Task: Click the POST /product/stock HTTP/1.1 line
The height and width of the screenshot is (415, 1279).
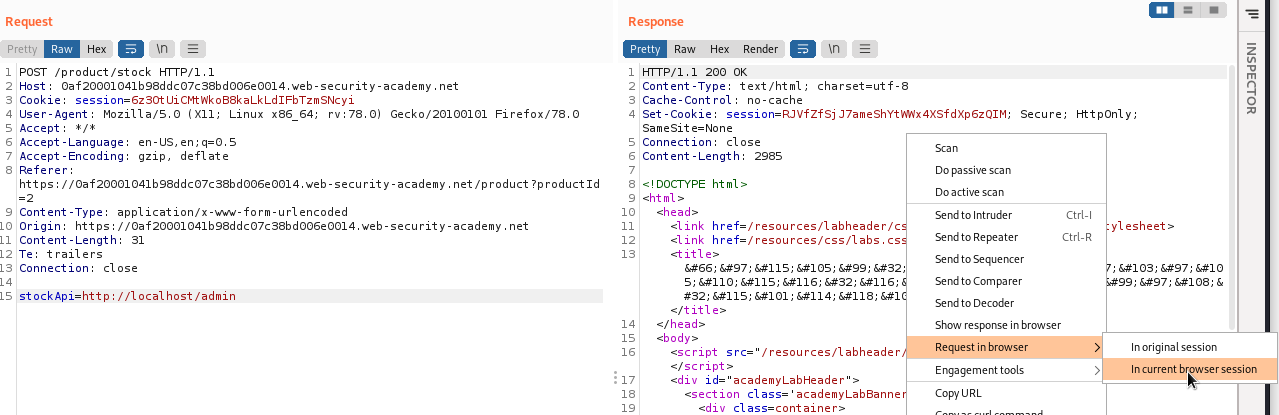Action: click(x=117, y=72)
